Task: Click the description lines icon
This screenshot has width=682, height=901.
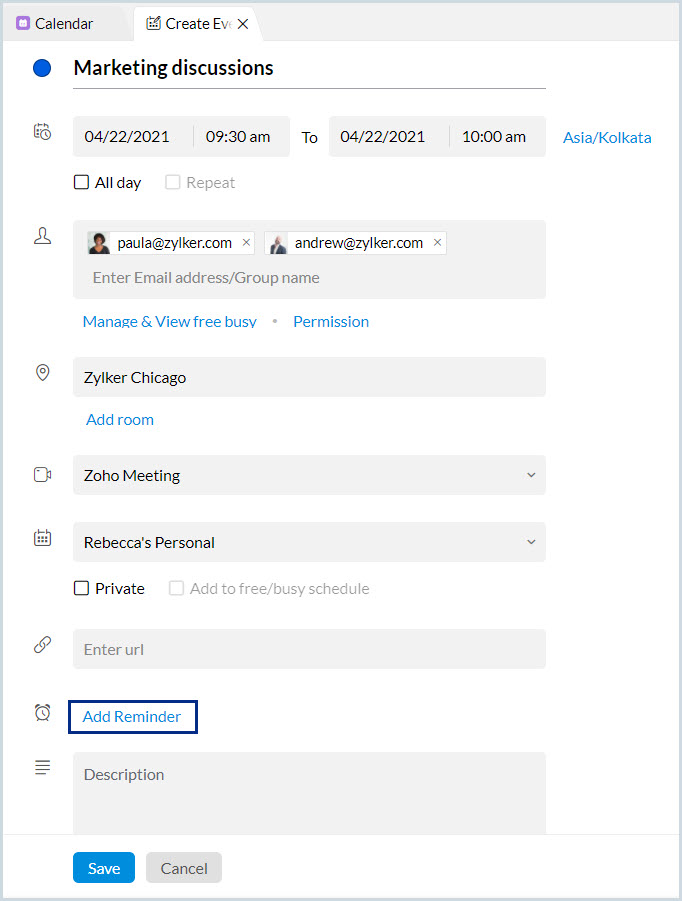Action: tap(42, 767)
